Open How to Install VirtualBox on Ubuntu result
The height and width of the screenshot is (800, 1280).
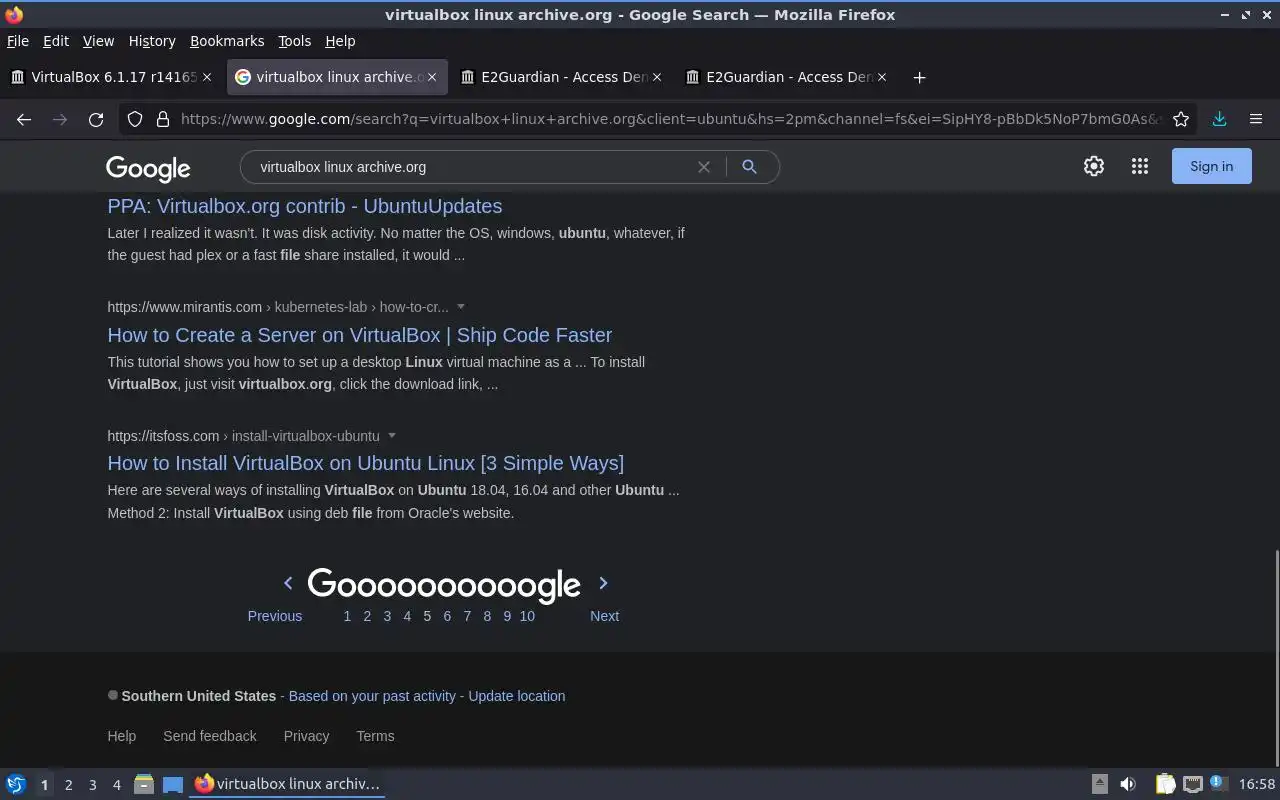pyautogui.click(x=366, y=463)
